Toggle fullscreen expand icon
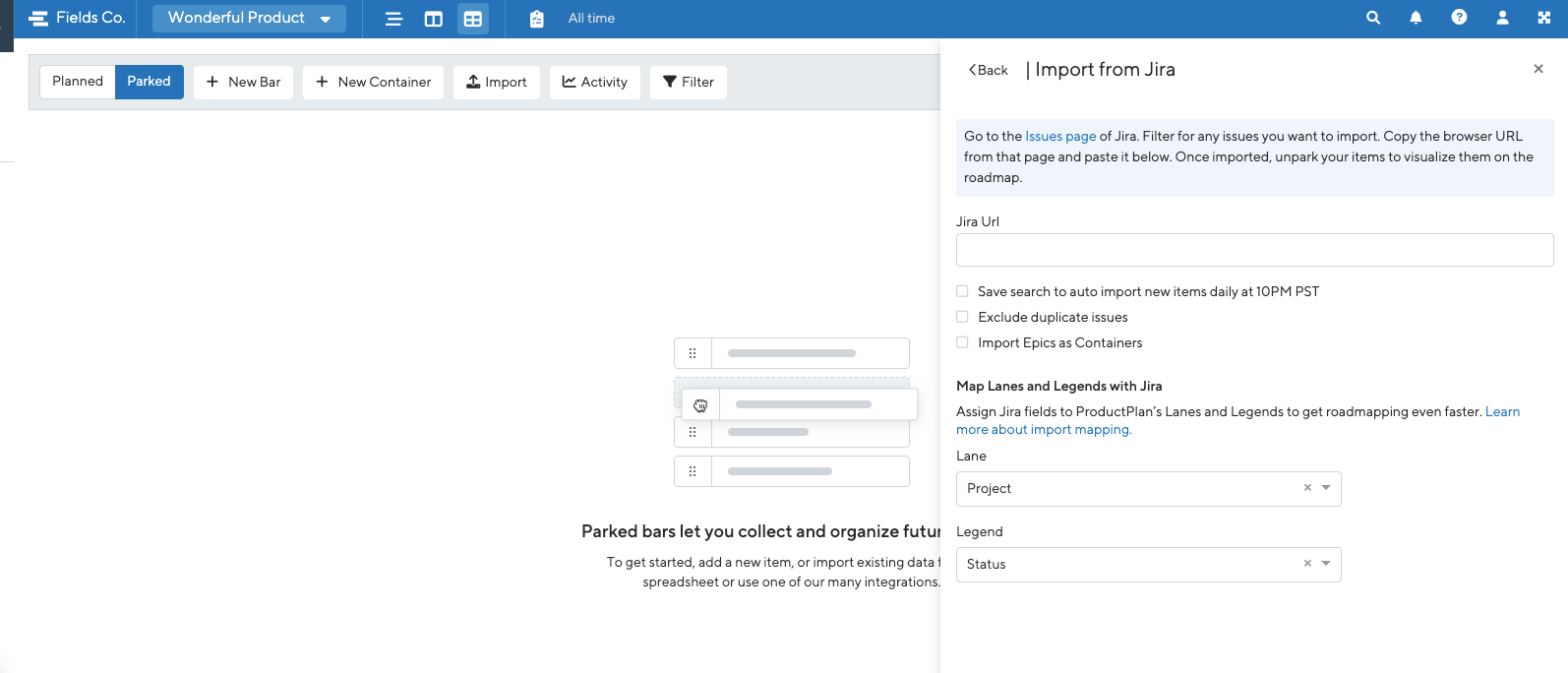1568x673 pixels. click(1543, 18)
